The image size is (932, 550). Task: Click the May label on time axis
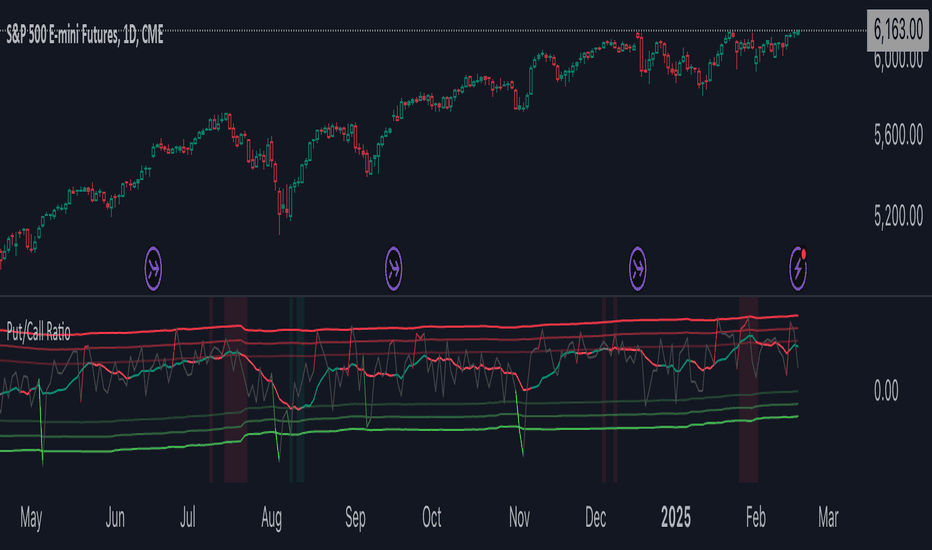pyautogui.click(x=31, y=518)
